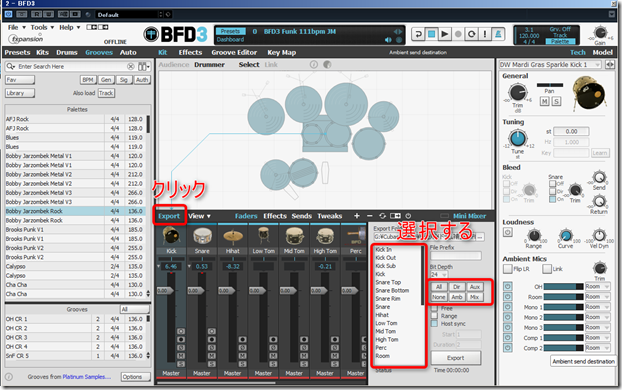Open the Default preset dropdown in host bar
622x390 pixels.
click(129, 15)
